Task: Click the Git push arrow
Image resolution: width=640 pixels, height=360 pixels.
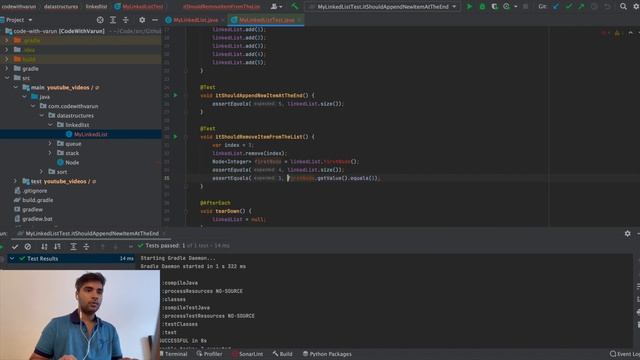Action: coord(581,7)
